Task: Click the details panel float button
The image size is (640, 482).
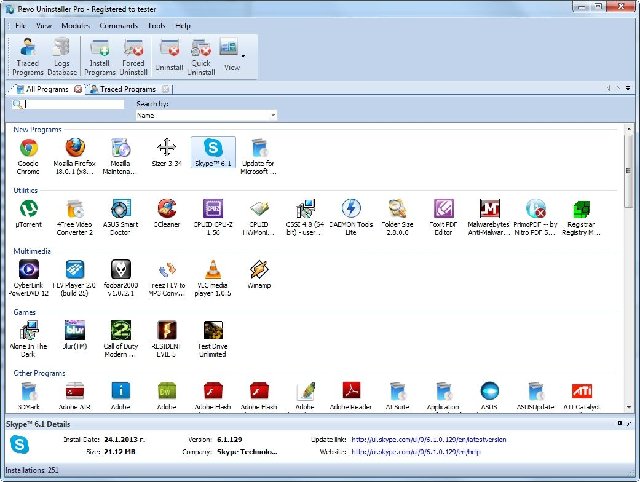Action: pyautogui.click(x=620, y=424)
